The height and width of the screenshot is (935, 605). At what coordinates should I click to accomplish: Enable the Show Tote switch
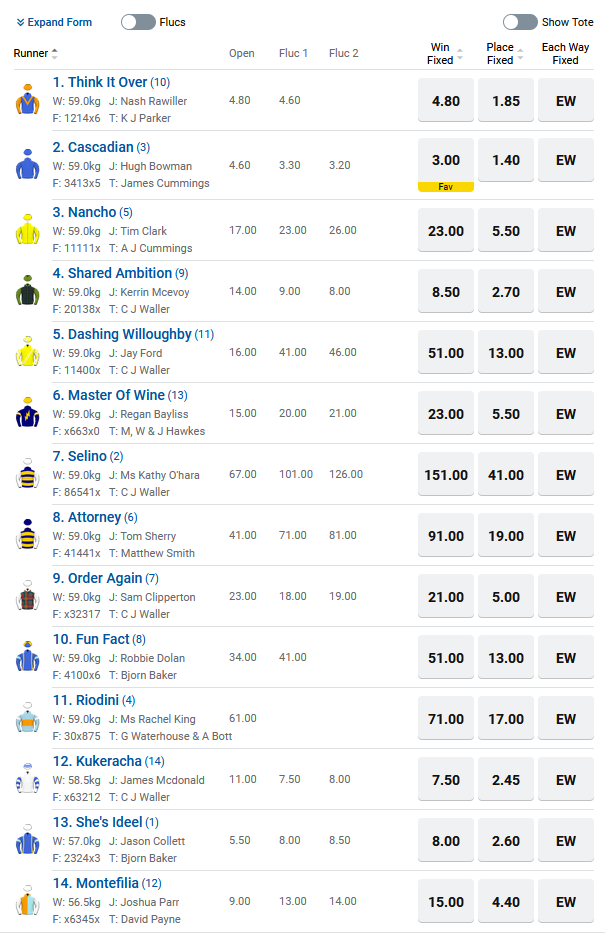click(520, 22)
